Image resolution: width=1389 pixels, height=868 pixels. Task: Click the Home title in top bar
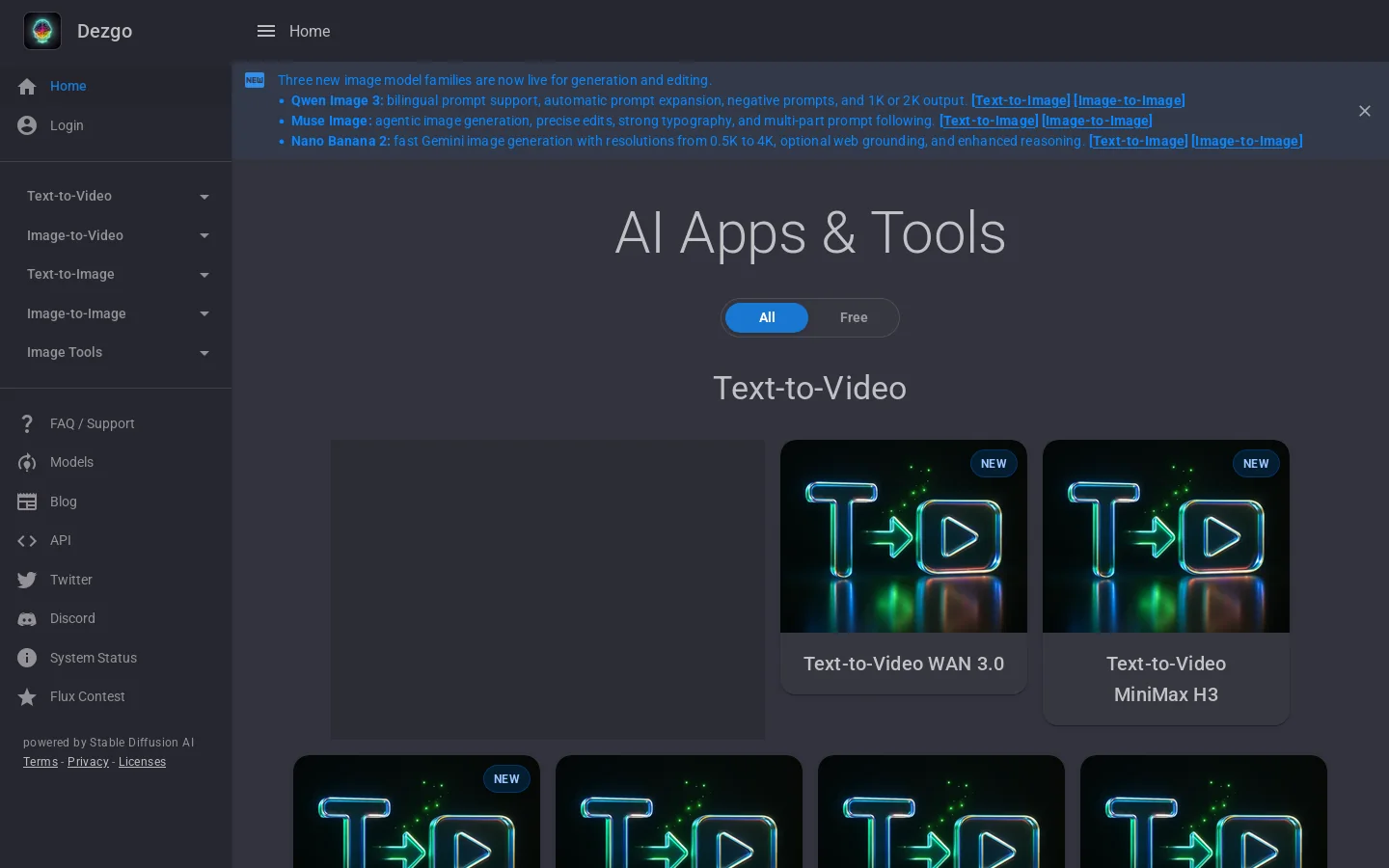click(310, 31)
